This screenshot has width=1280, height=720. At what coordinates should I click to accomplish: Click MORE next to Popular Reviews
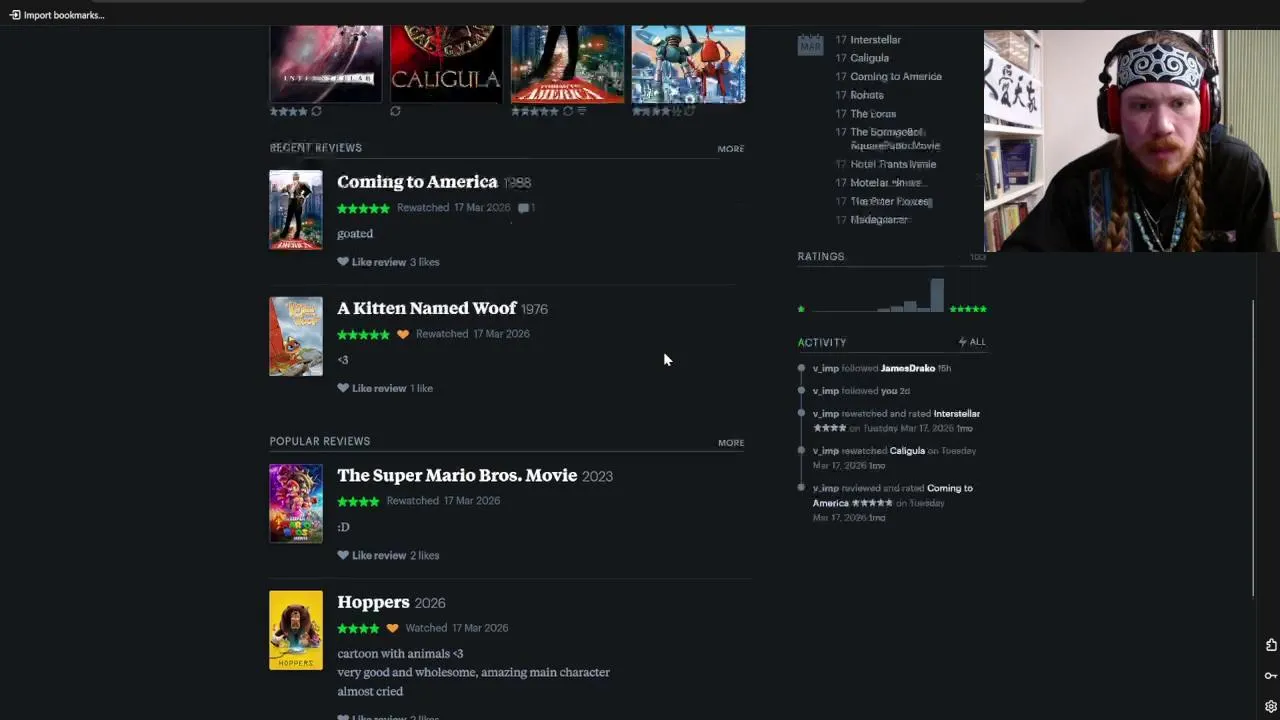[x=730, y=443]
